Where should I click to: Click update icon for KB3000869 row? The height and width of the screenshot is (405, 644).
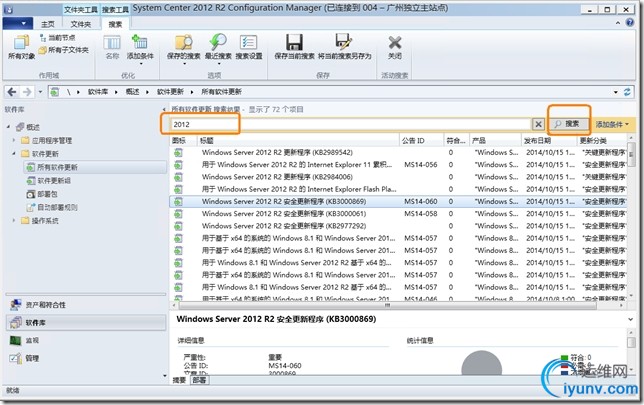click(x=178, y=202)
